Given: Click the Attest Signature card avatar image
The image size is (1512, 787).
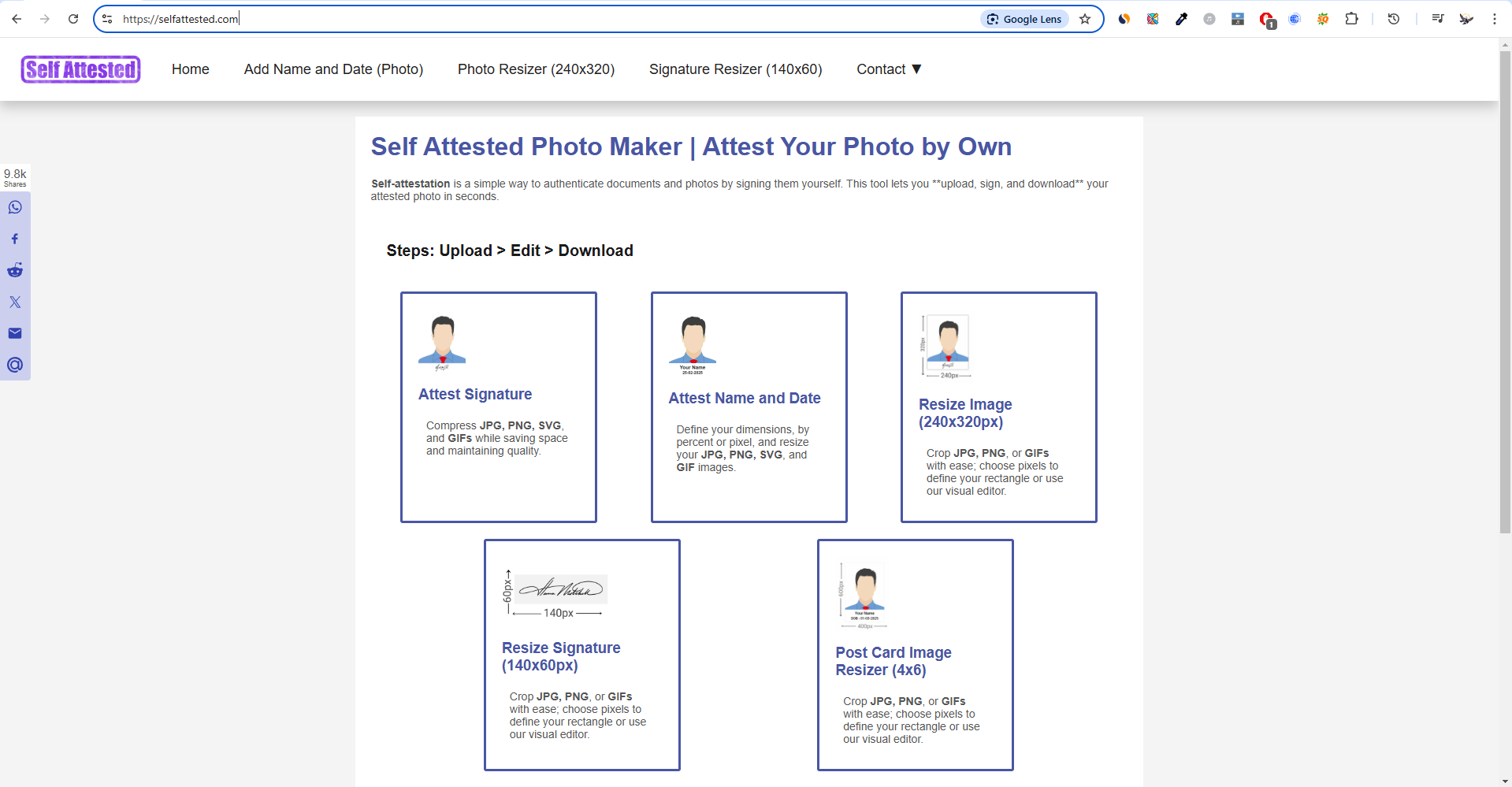Looking at the screenshot, I should coord(442,343).
